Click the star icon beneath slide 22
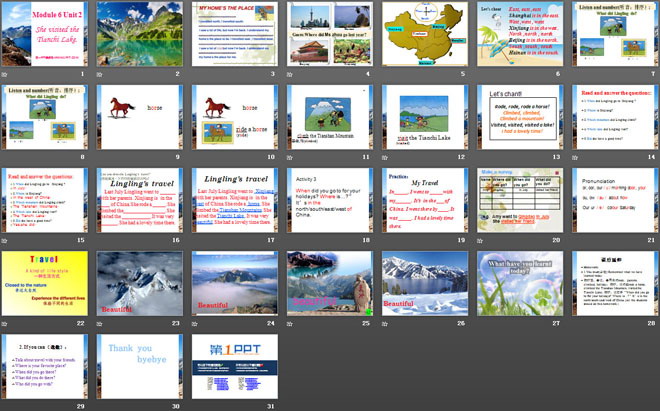The height and width of the screenshot is (411, 660). click(5, 323)
